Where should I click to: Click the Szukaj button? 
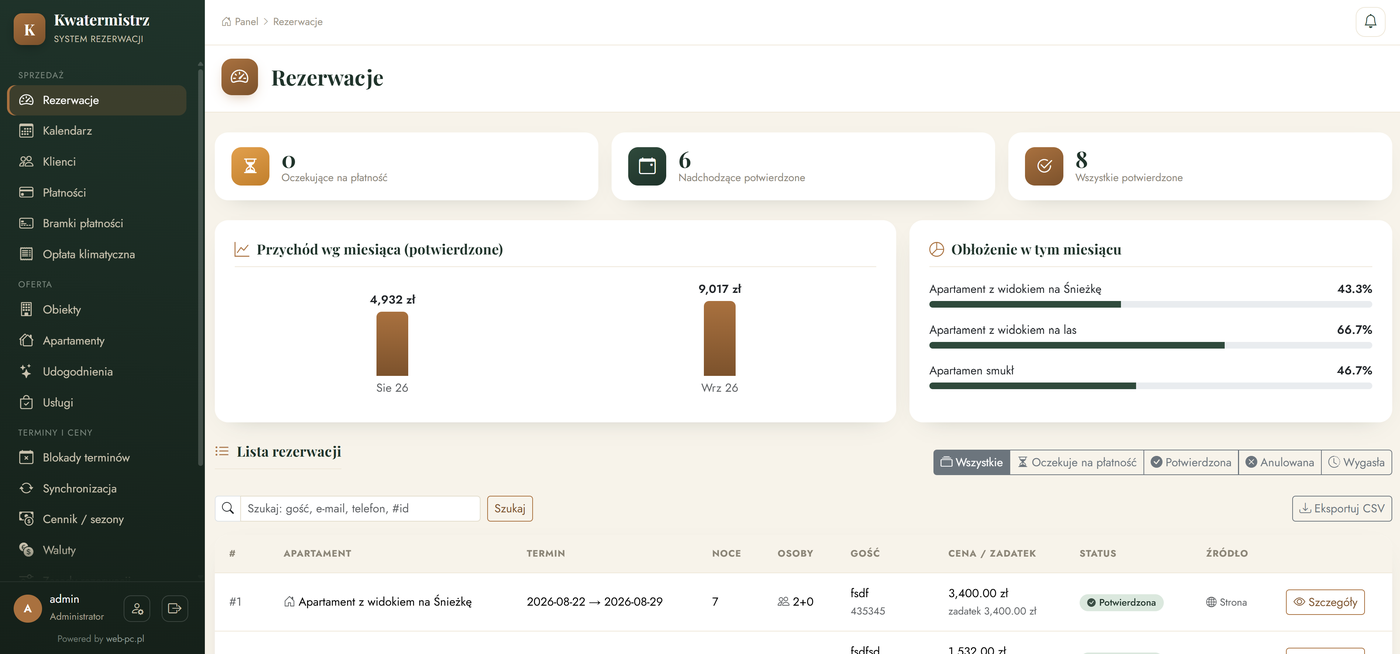point(510,508)
